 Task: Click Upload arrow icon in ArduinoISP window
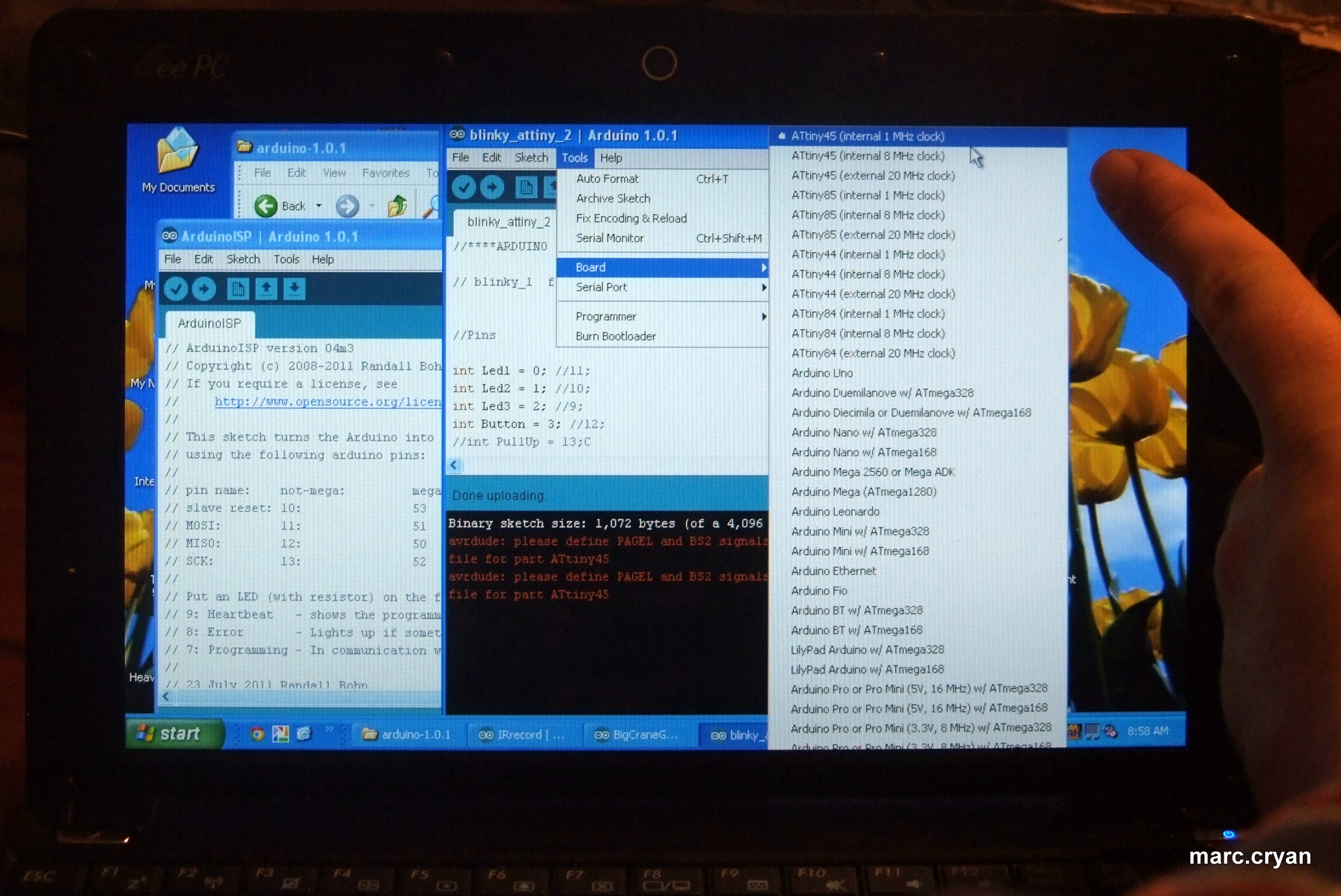(x=204, y=289)
